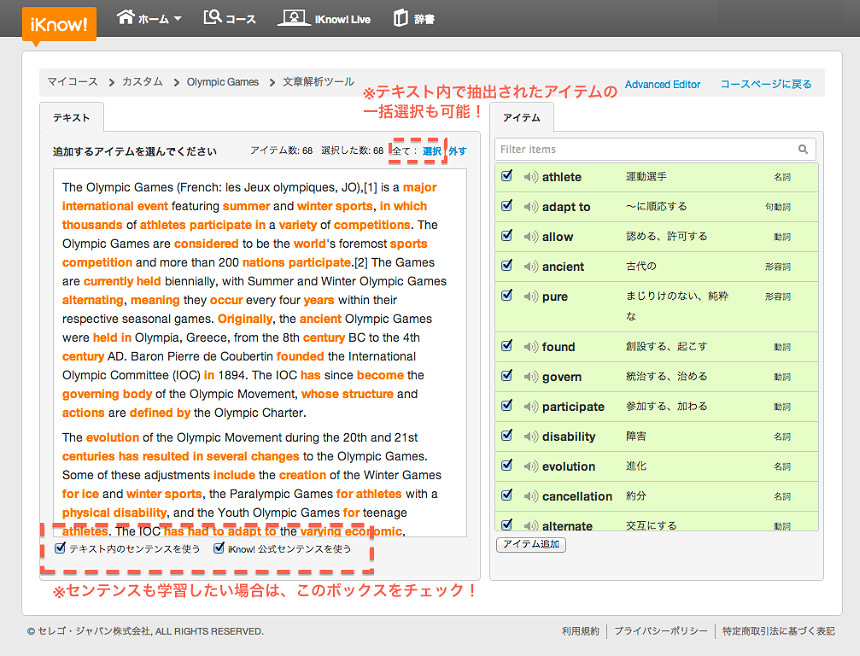Click highlighted word 'evolution' in text passage
Viewport: 860px width, 656px height.
coord(112,438)
